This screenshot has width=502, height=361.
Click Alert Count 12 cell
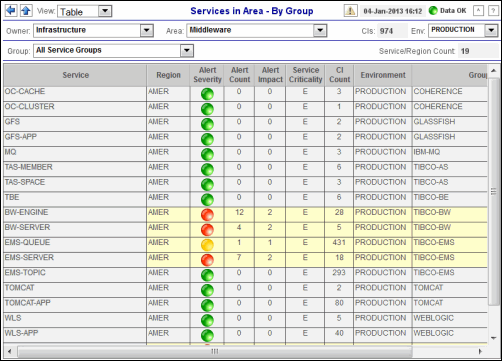pos(239,214)
